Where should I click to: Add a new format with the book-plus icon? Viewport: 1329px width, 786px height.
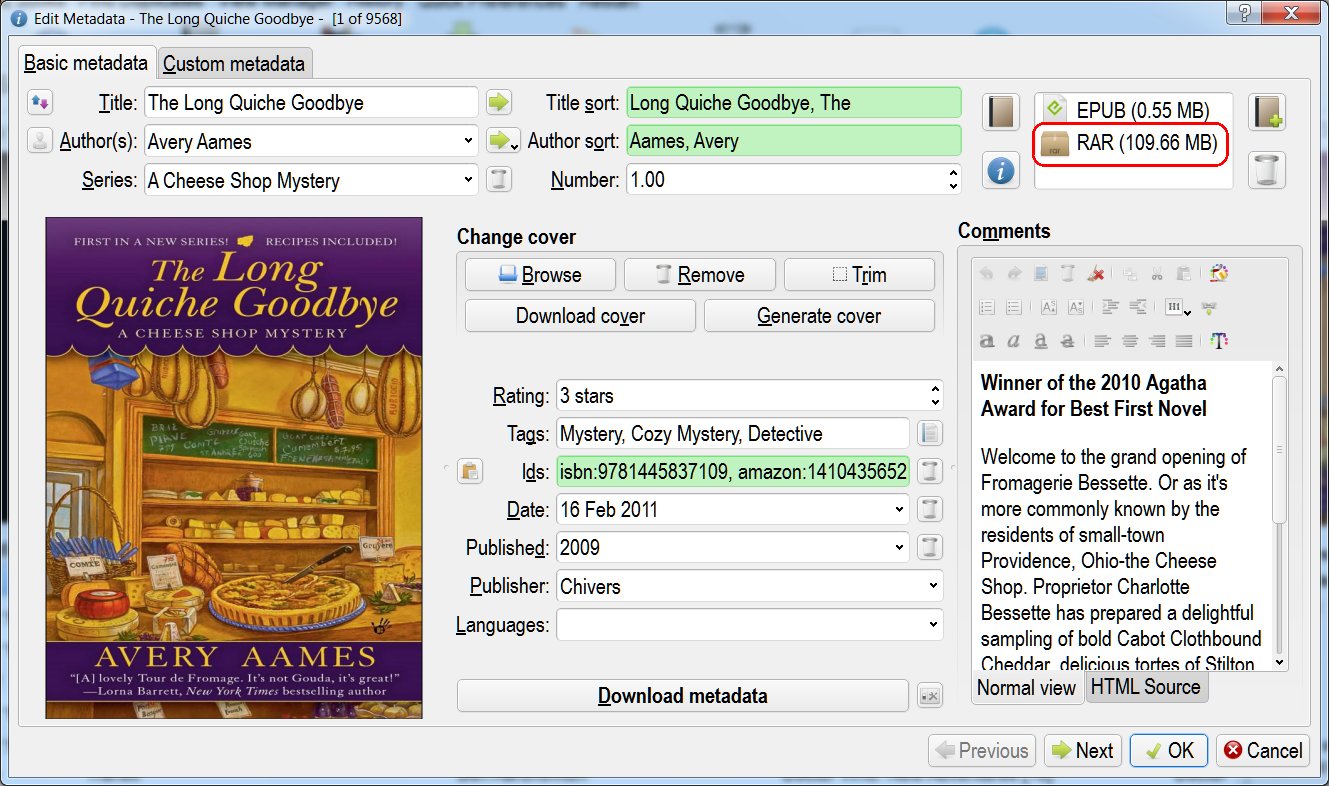pyautogui.click(x=1267, y=112)
